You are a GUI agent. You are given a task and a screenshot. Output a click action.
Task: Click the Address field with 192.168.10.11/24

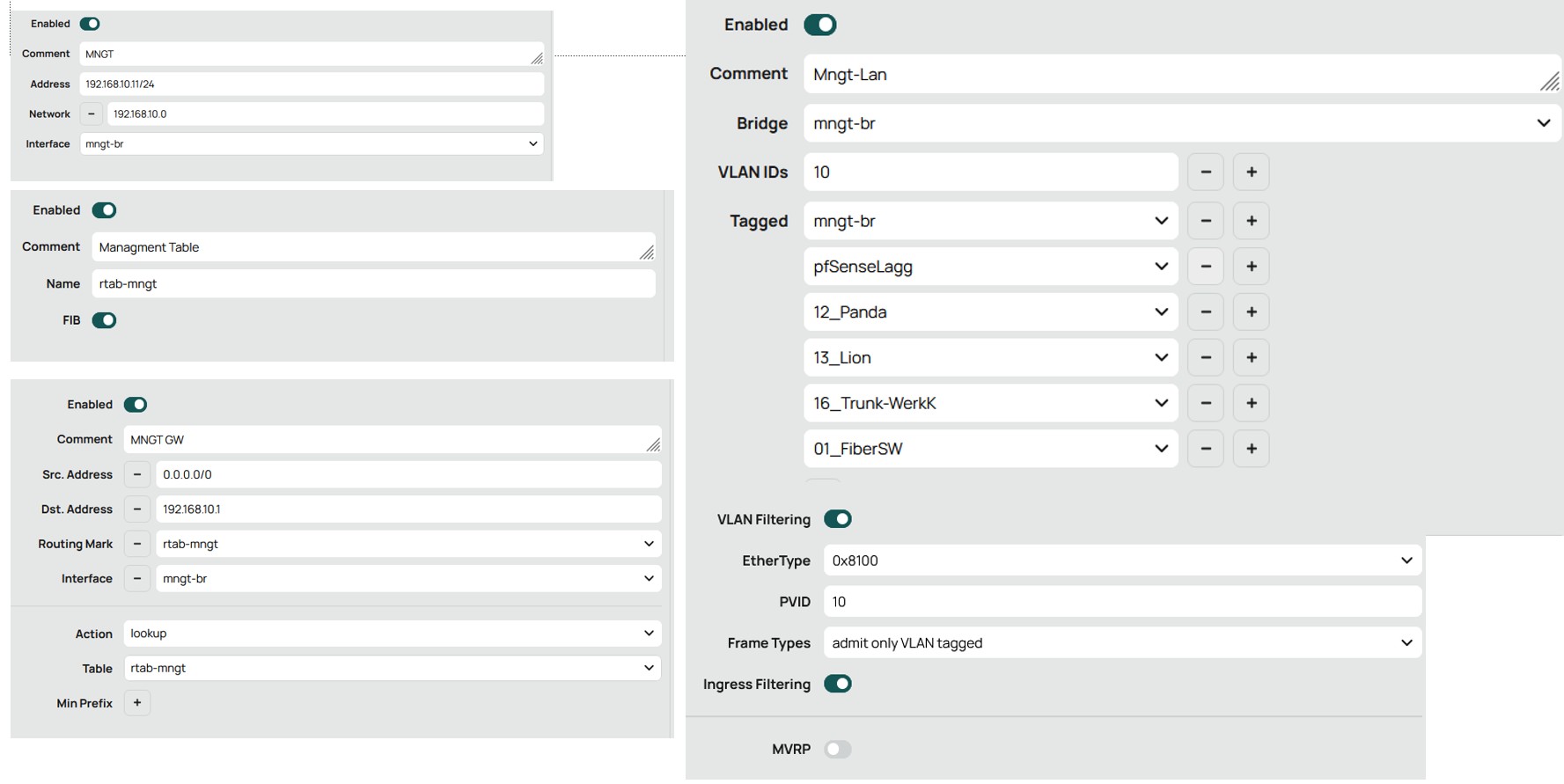pyautogui.click(x=312, y=84)
